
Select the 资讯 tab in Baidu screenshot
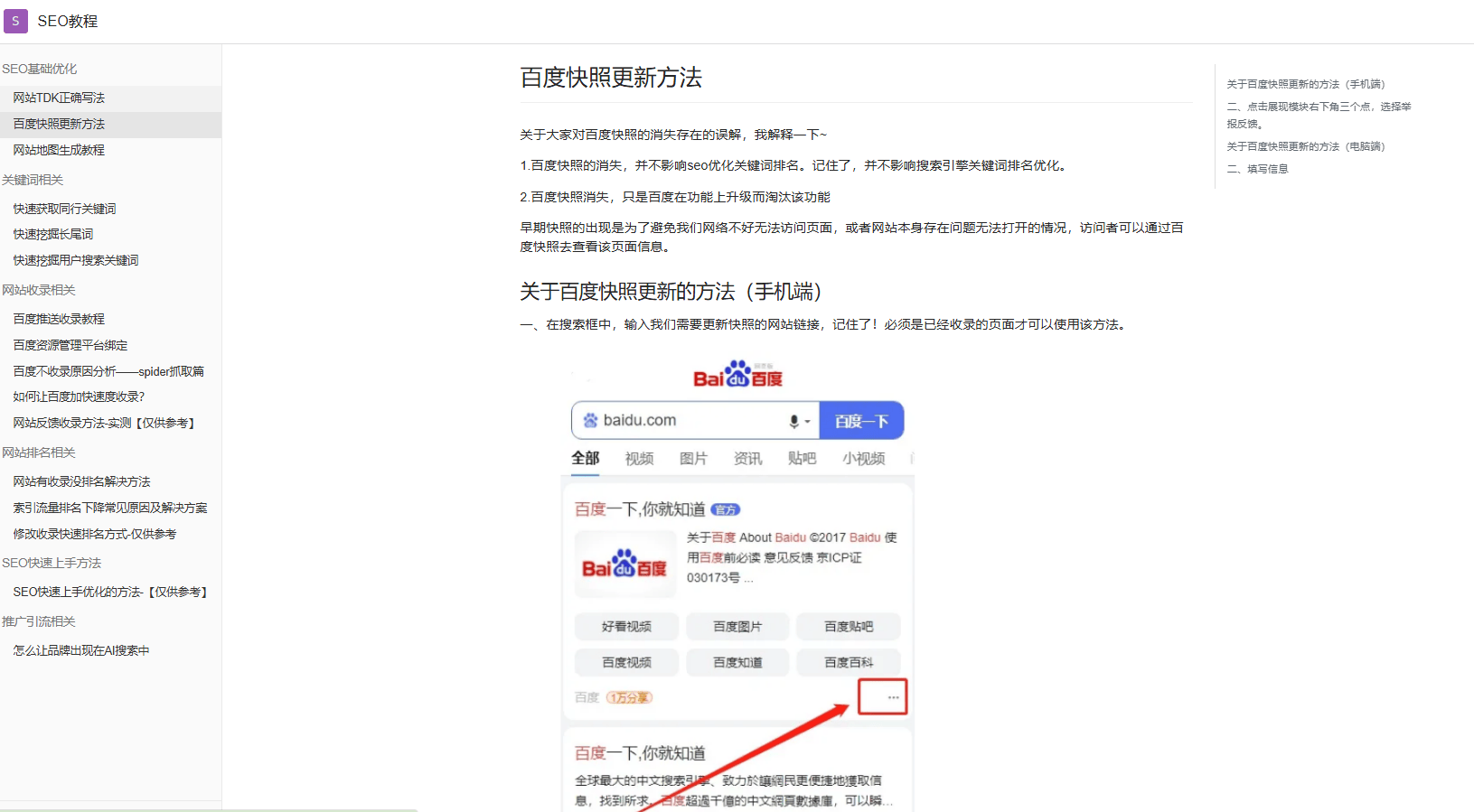pos(747,459)
